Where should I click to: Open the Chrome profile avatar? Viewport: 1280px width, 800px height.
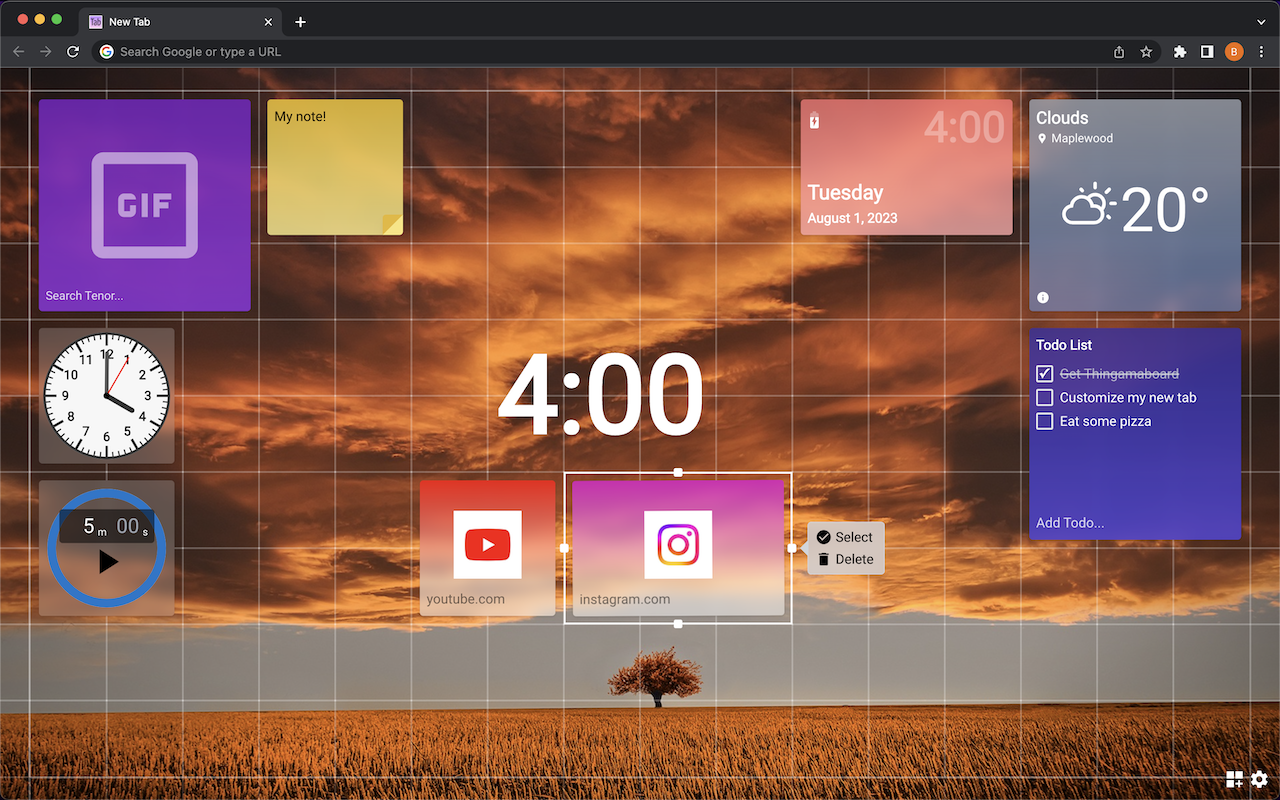1234,52
